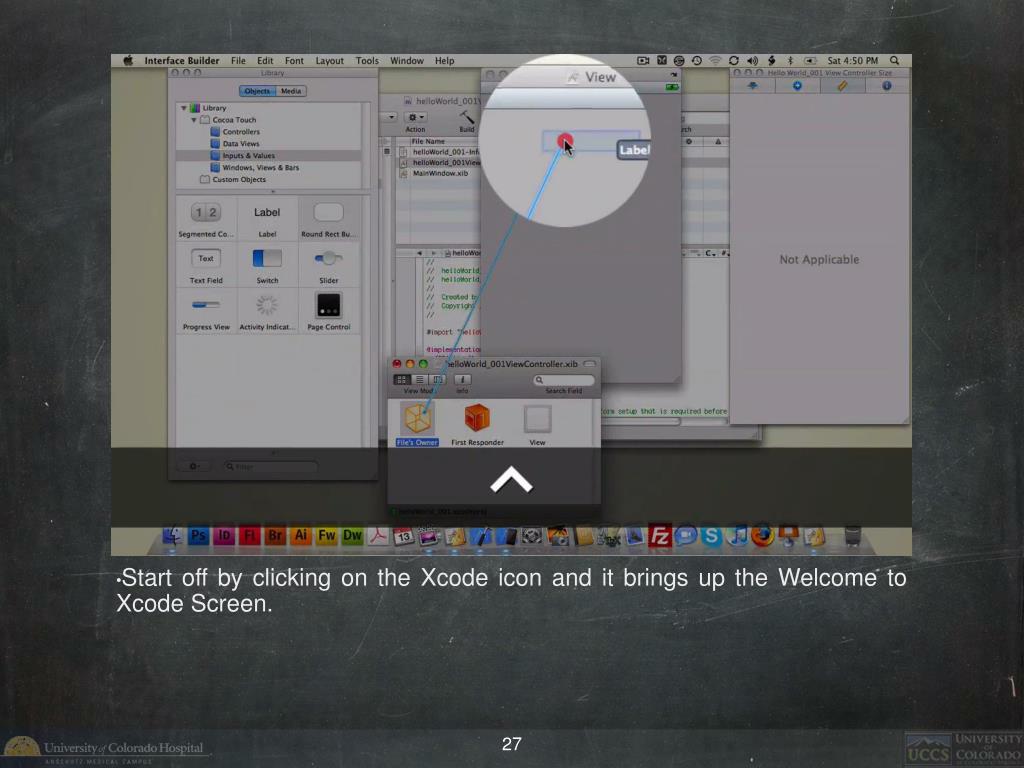
Task: Pick the Round Rect Button object
Action: click(328, 219)
